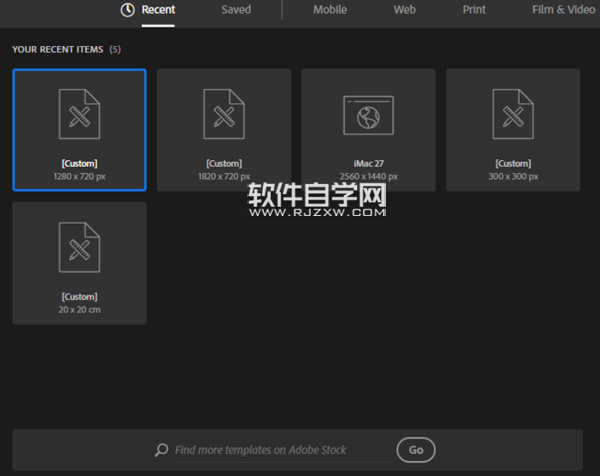Click the iMac 27 label

pos(368,164)
